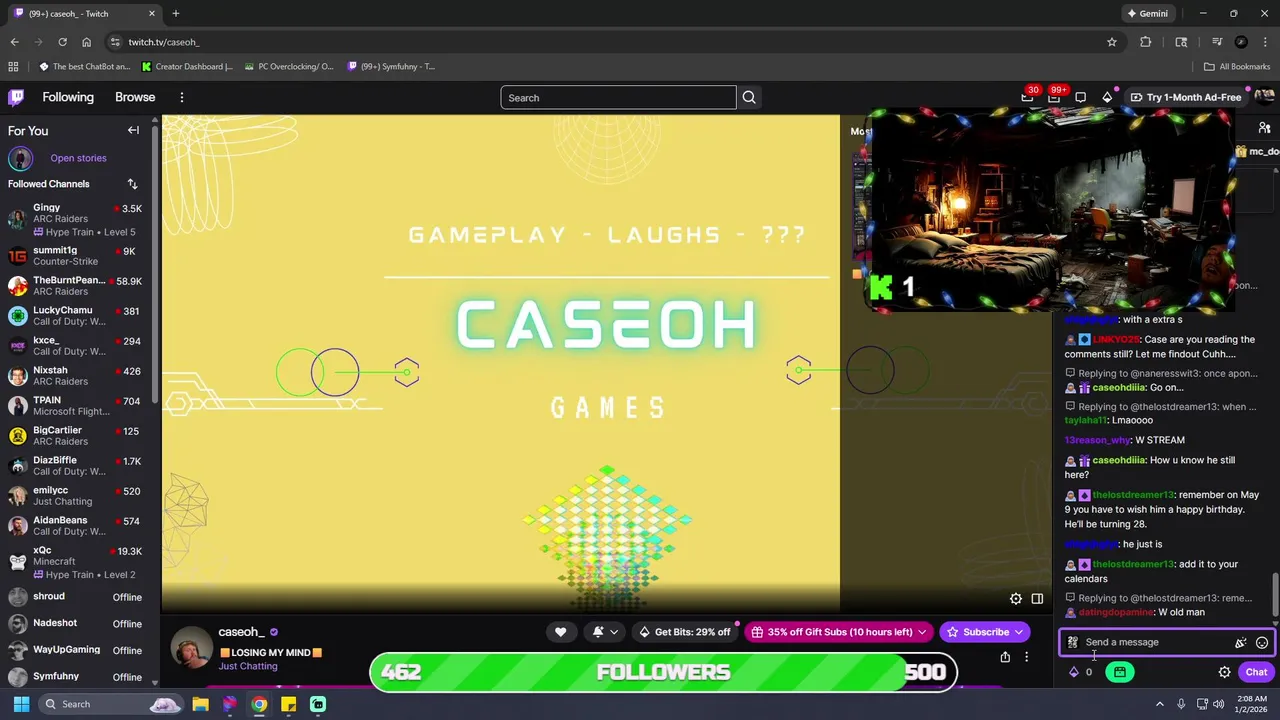
Task: Go back in Chrome
Action: (x=14, y=42)
